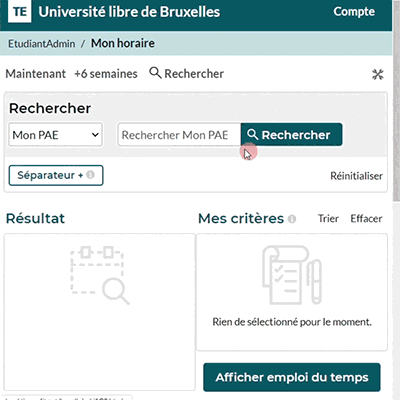Click magnifier icon inside teal Rechercher button
Viewport: 400px width, 400px height.
pyautogui.click(x=253, y=134)
